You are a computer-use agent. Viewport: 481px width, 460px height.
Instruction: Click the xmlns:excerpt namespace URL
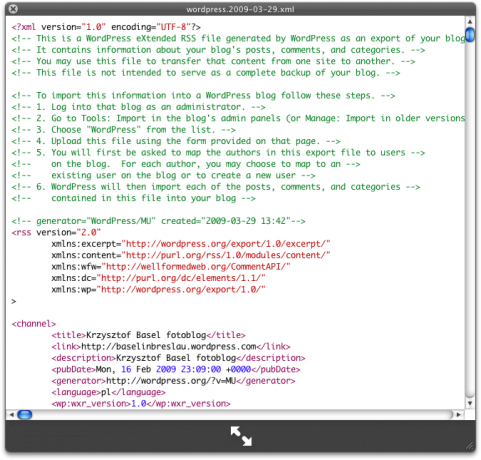coord(226,244)
